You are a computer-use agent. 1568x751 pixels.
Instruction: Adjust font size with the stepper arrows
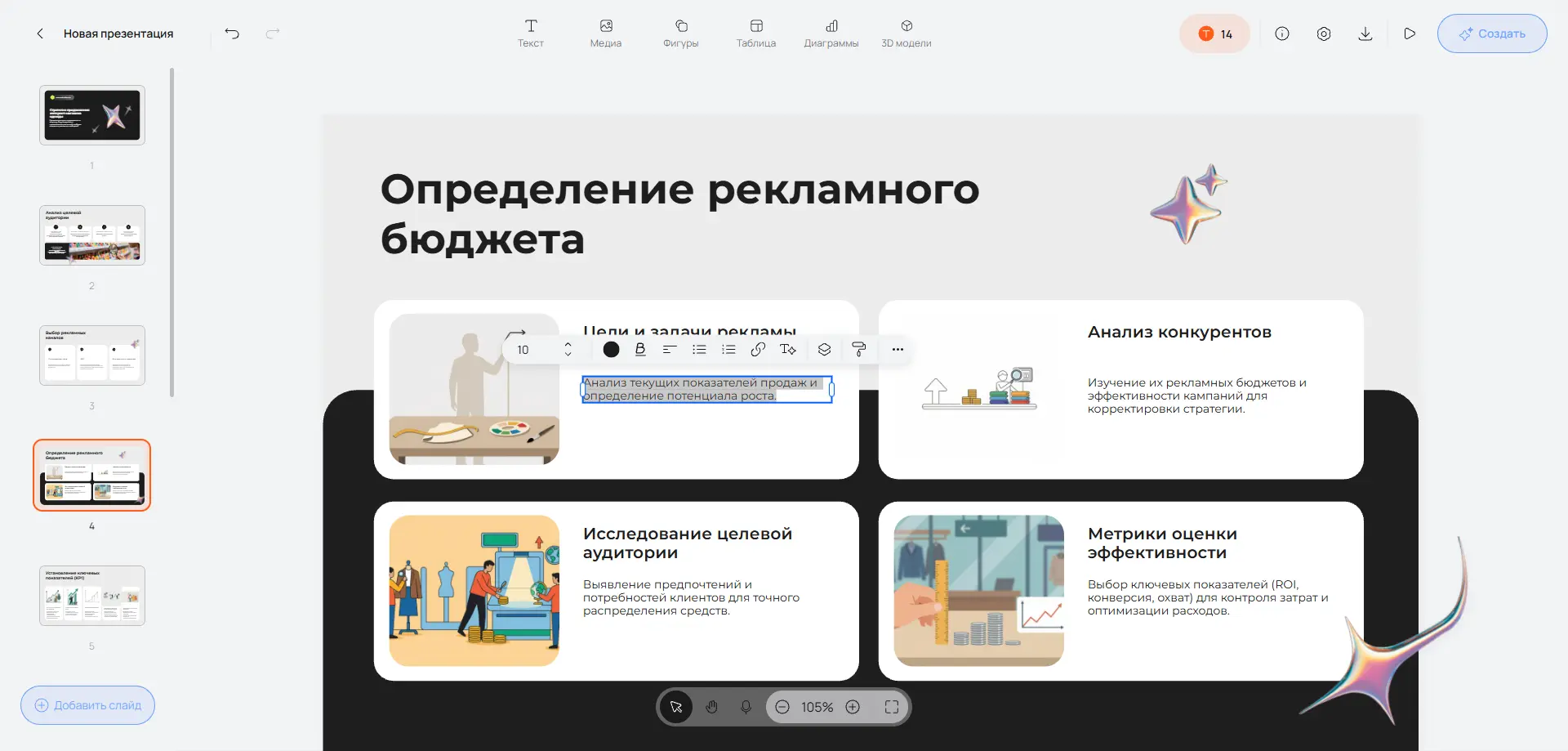pos(568,350)
